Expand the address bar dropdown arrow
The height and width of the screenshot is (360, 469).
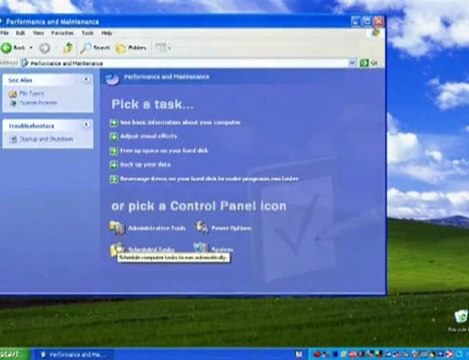point(352,63)
